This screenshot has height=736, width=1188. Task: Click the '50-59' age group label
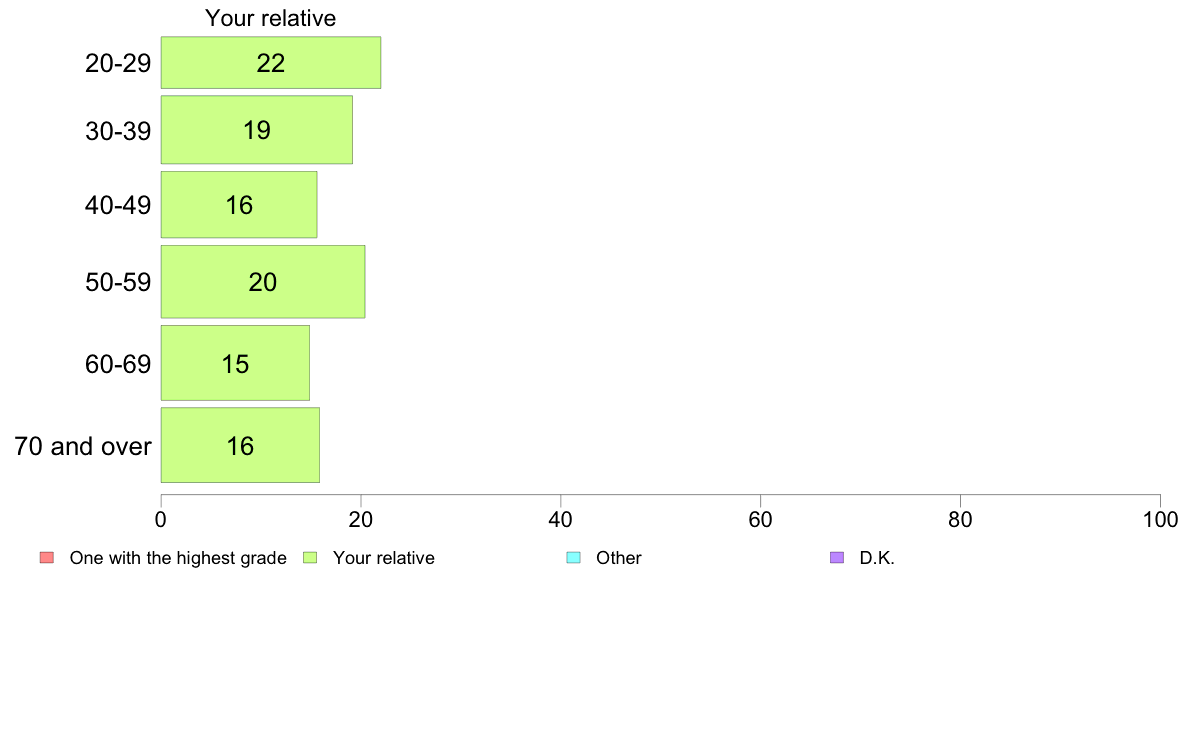coord(118,282)
